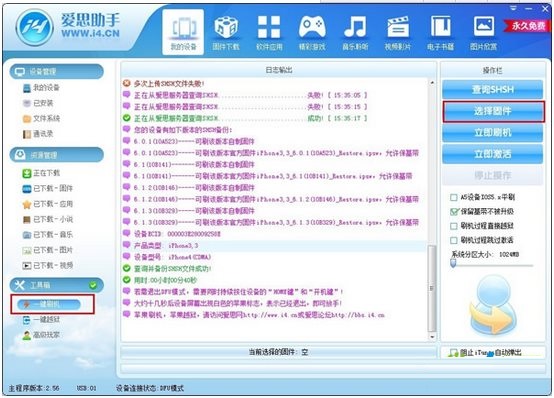Select log row ending 成功! 15:35:17
The height and width of the screenshot is (398, 554).
pos(275,118)
